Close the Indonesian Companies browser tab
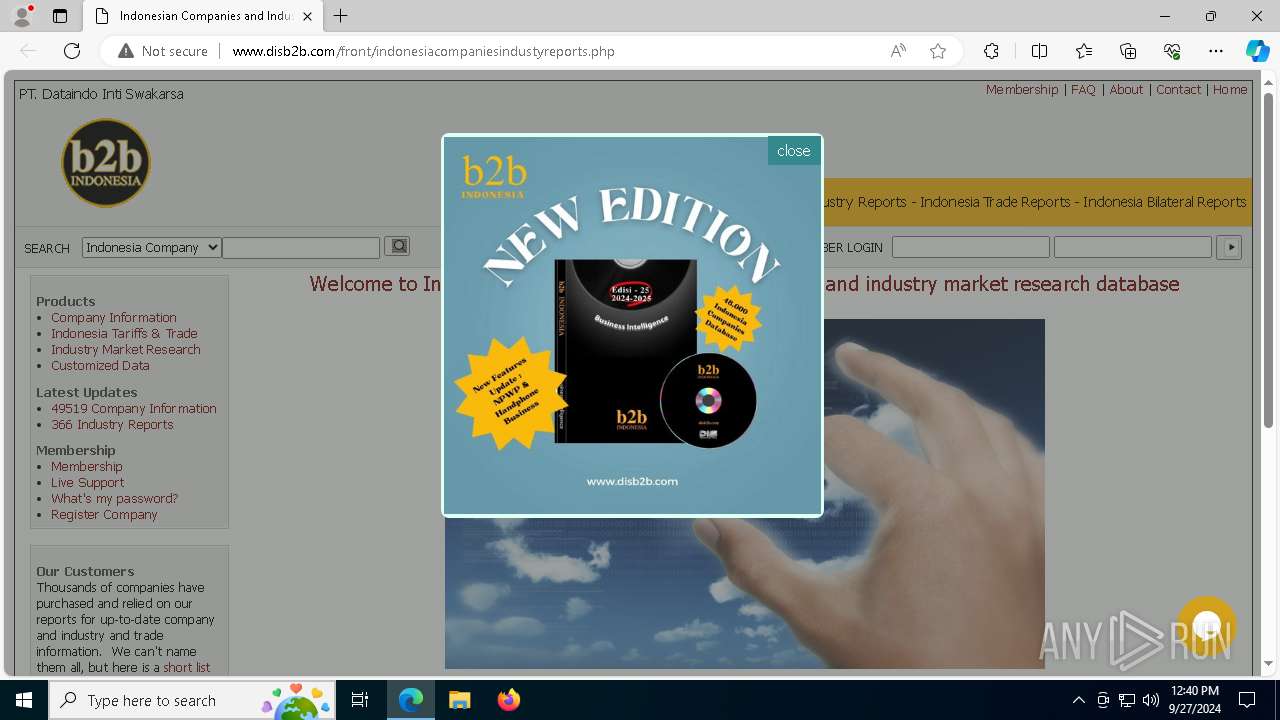Viewport: 1280px width, 720px height. (x=307, y=16)
